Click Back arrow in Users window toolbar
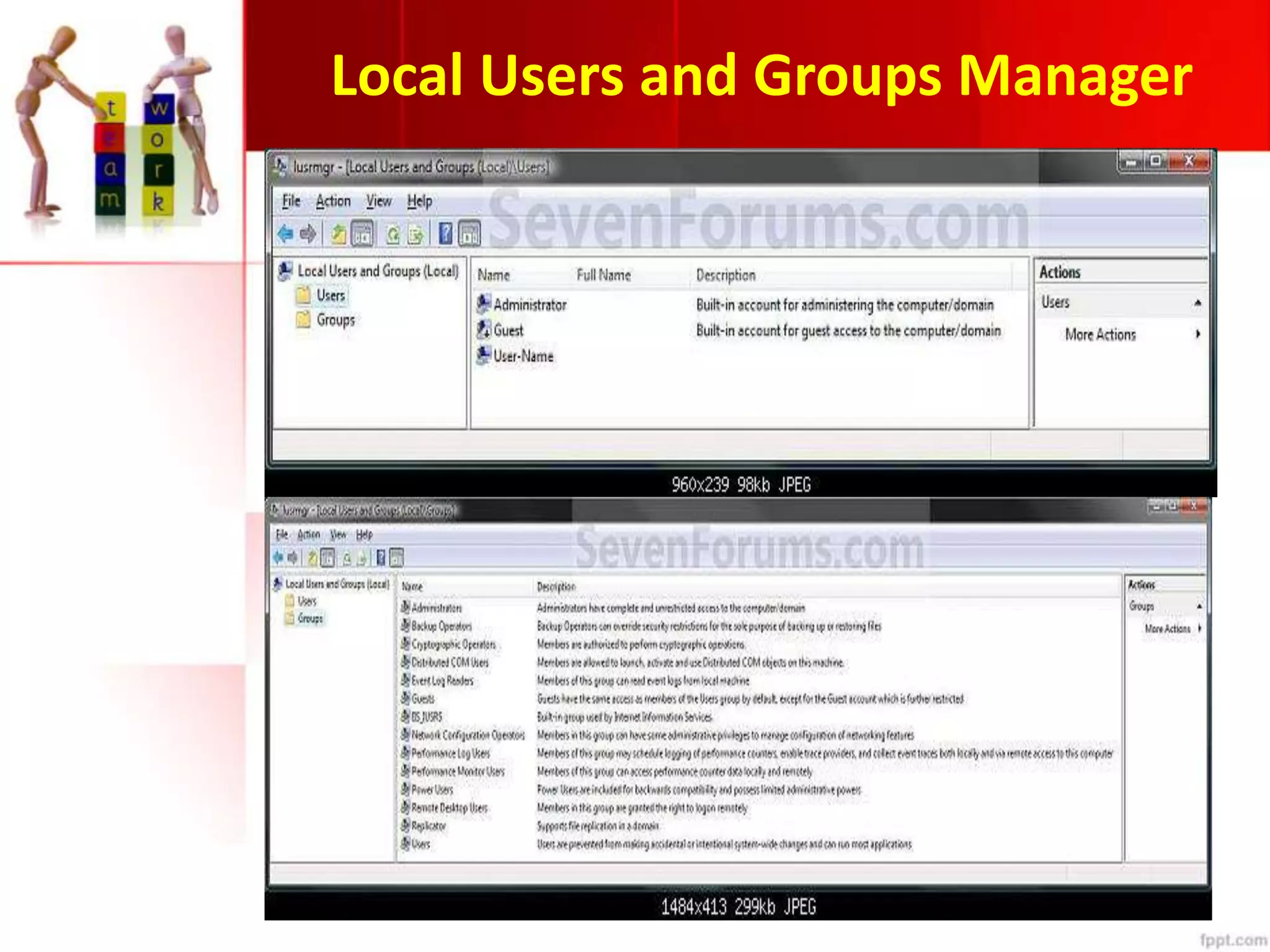 click(x=285, y=234)
